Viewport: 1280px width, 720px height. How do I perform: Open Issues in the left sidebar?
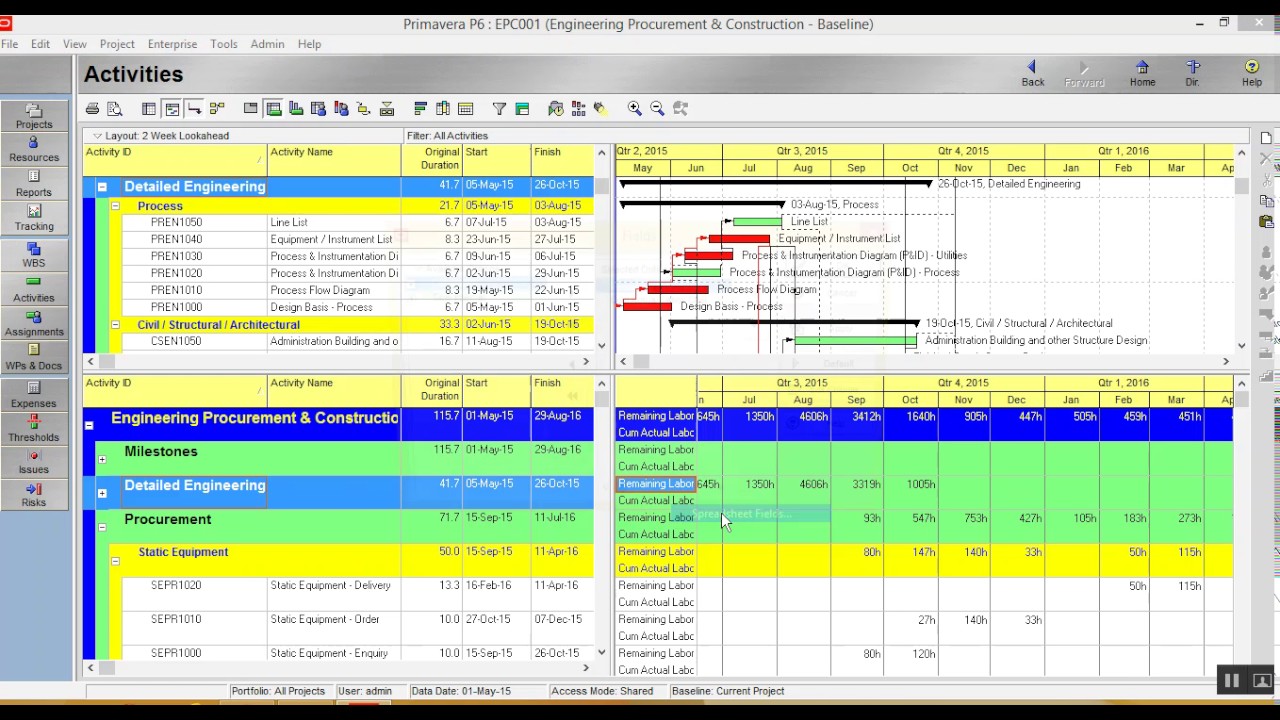33,462
